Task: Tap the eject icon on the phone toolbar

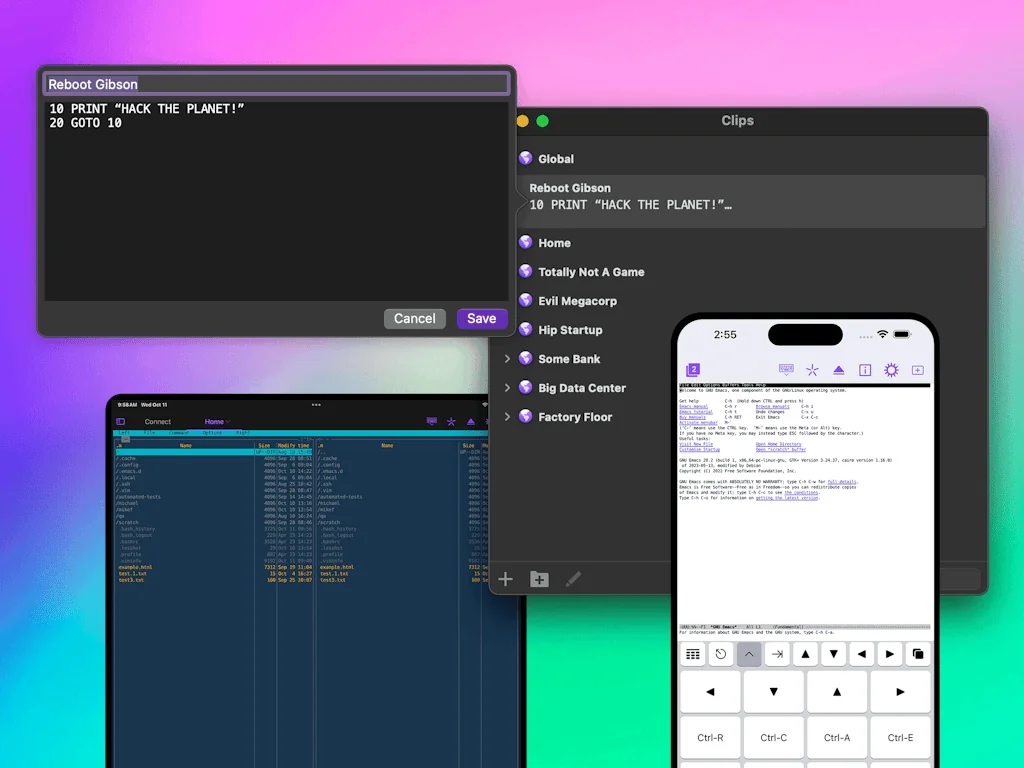Action: (x=839, y=369)
